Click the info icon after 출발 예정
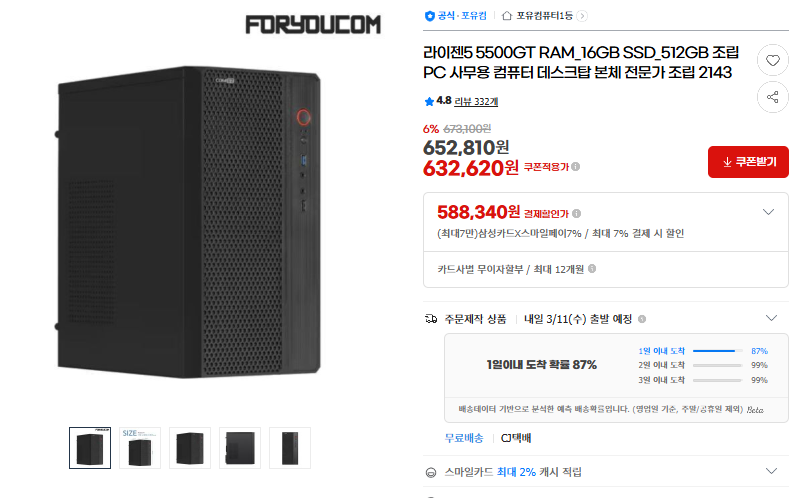 coord(642,318)
